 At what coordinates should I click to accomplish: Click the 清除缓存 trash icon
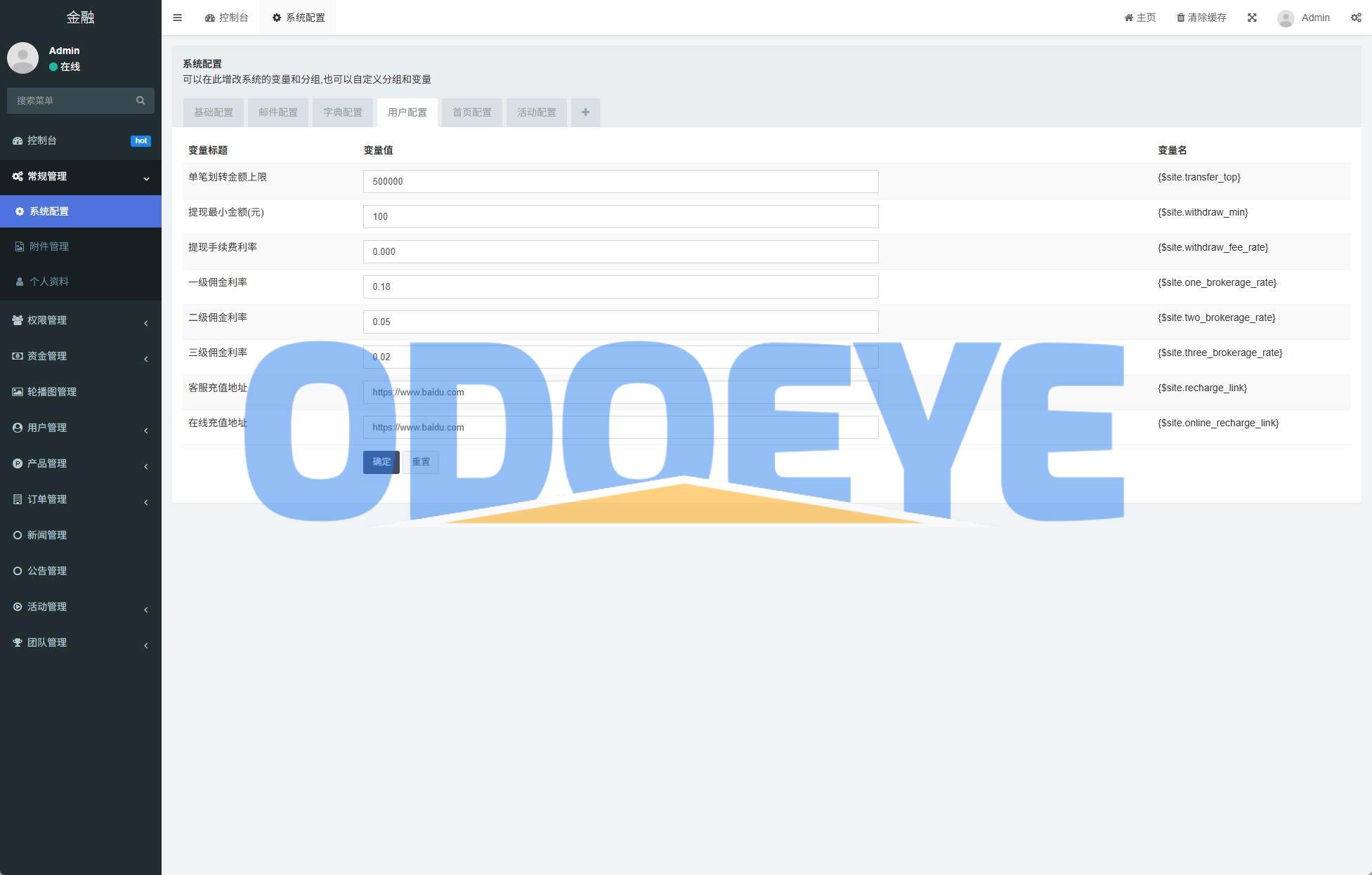click(1180, 18)
